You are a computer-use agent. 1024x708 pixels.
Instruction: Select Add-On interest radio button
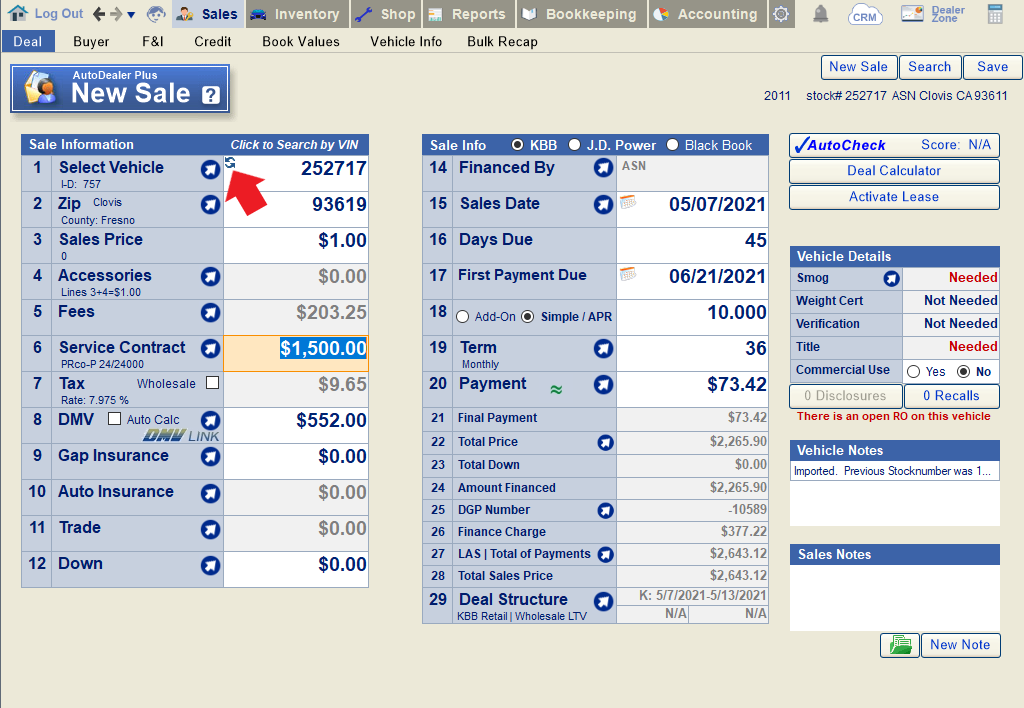[463, 317]
